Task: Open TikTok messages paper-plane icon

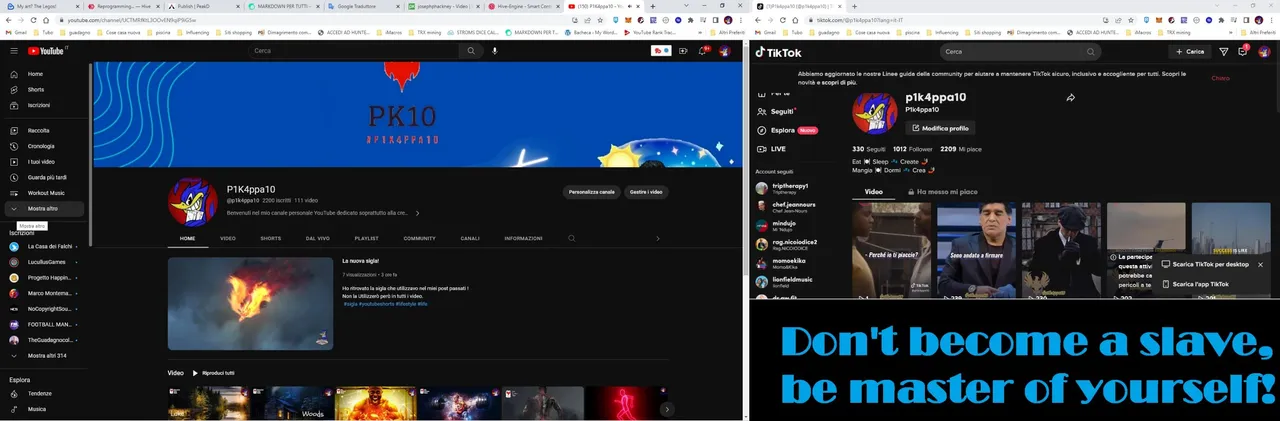Action: [1224, 52]
